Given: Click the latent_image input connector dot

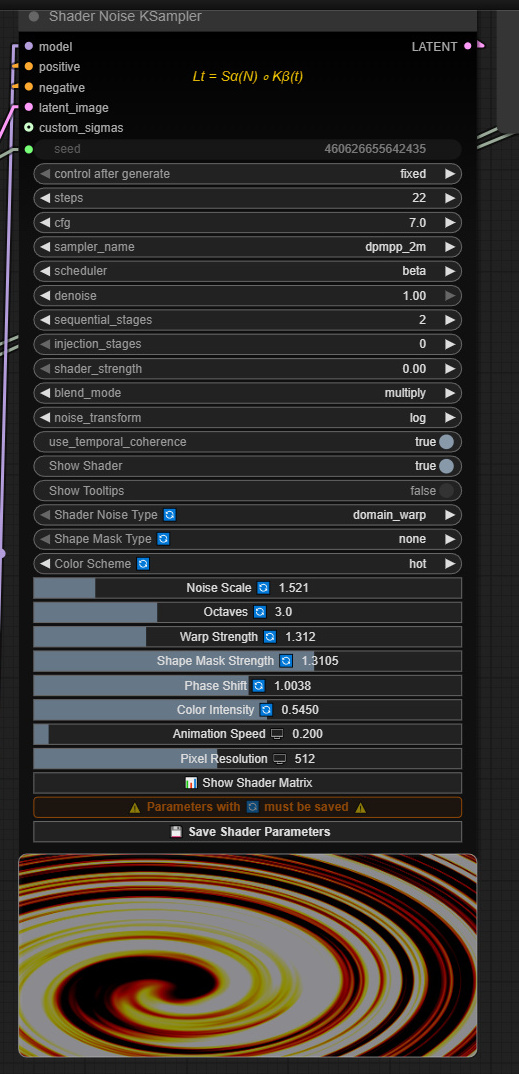Looking at the screenshot, I should pyautogui.click(x=28, y=108).
